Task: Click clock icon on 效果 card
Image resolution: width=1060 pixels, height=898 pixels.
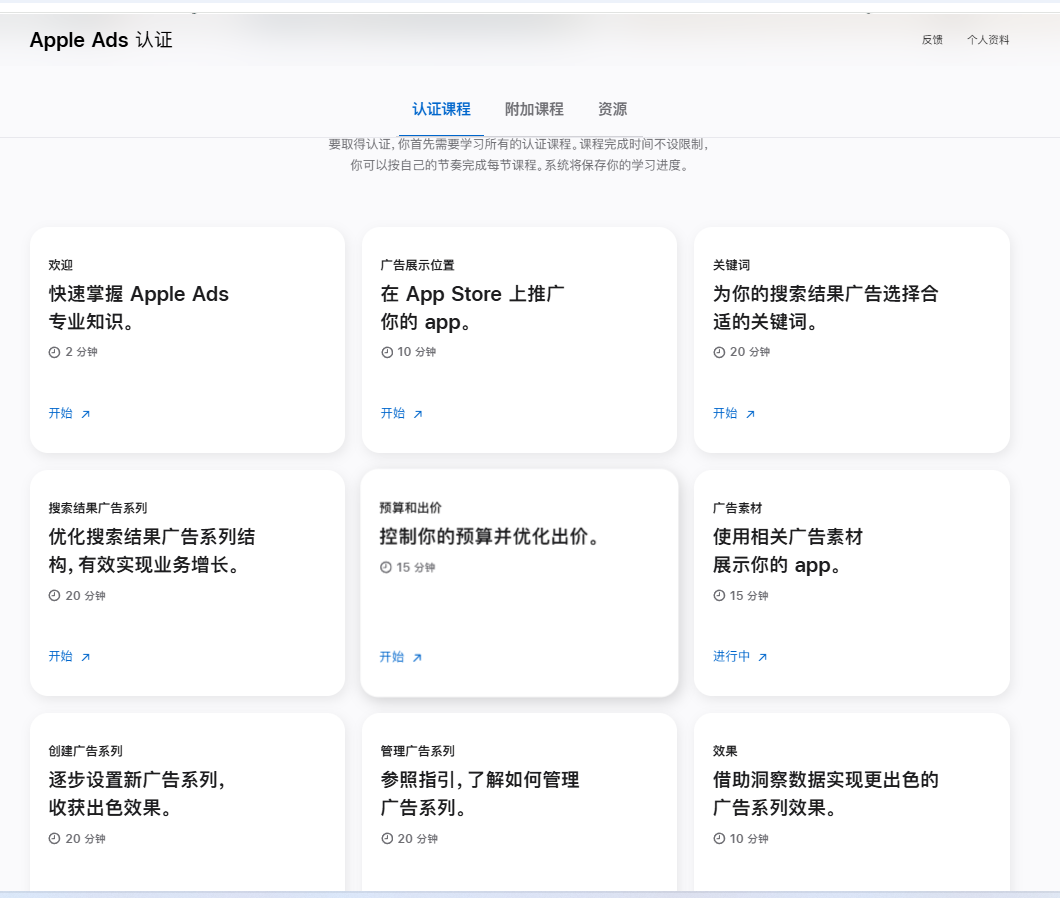Action: (719, 838)
